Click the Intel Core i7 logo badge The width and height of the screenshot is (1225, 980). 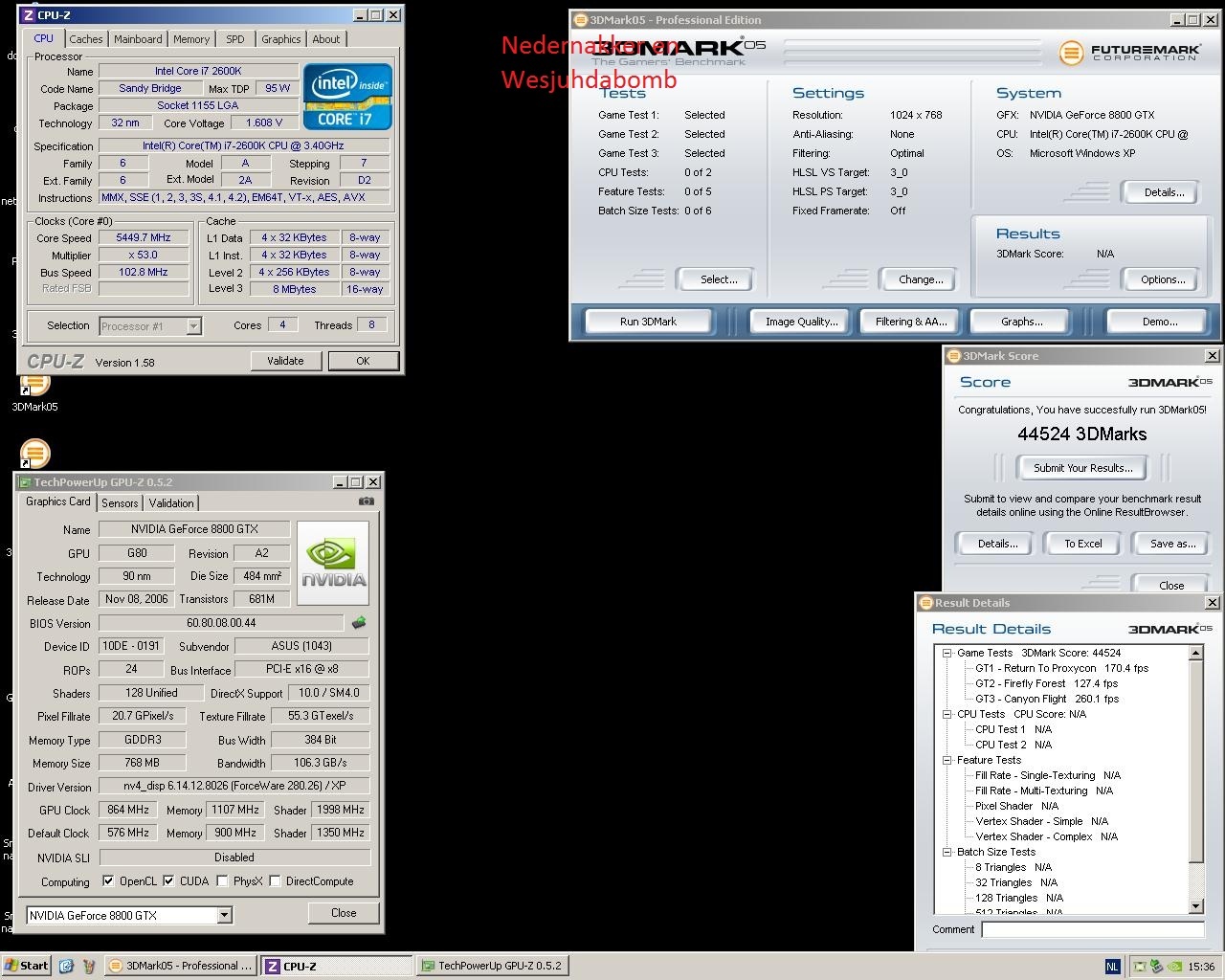click(347, 97)
